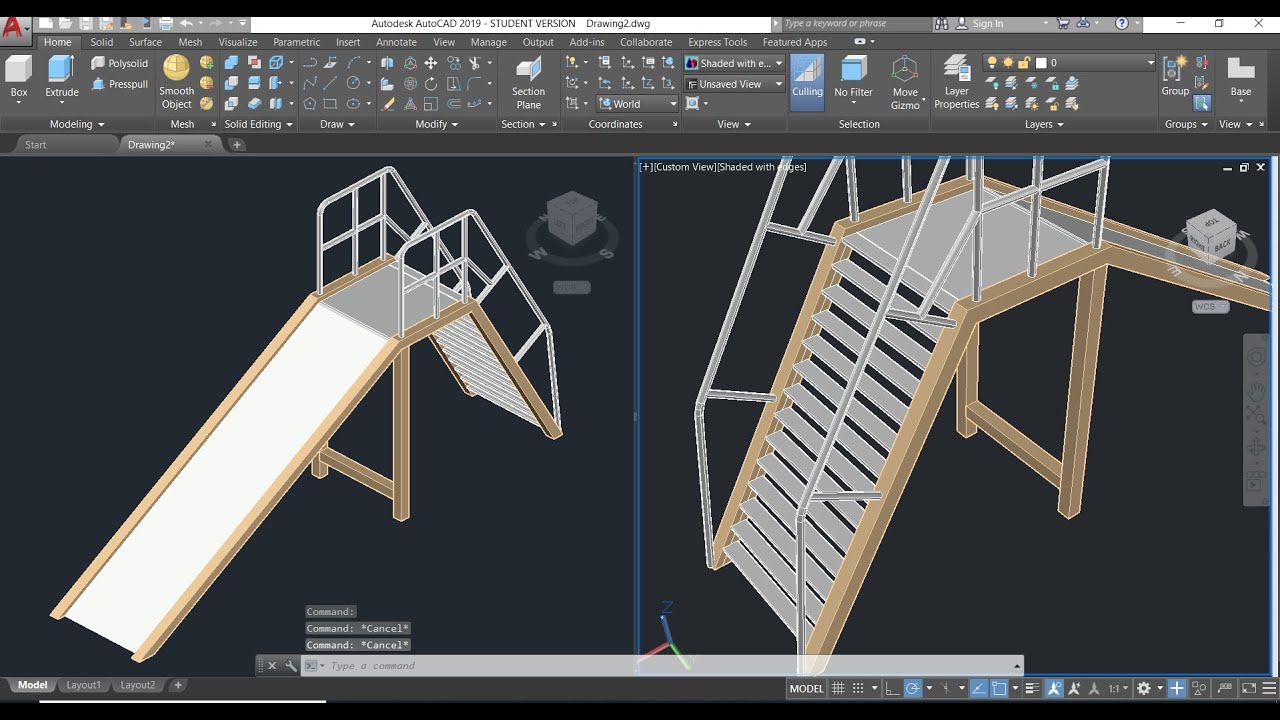Viewport: 1280px width, 720px height.
Task: Click the [+] viewport controls label
Action: [646, 167]
